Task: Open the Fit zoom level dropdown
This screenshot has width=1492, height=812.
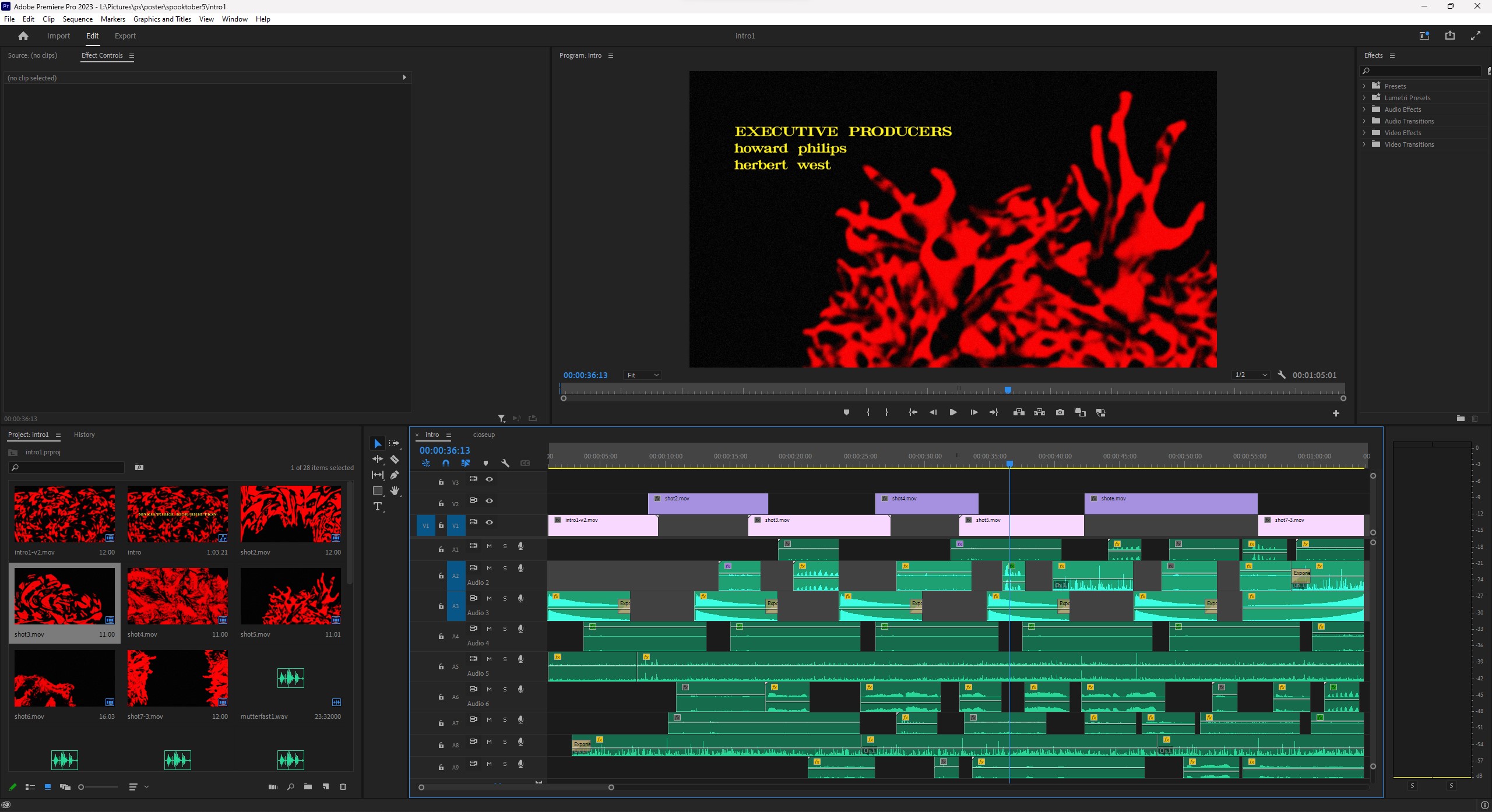Action: tap(642, 375)
